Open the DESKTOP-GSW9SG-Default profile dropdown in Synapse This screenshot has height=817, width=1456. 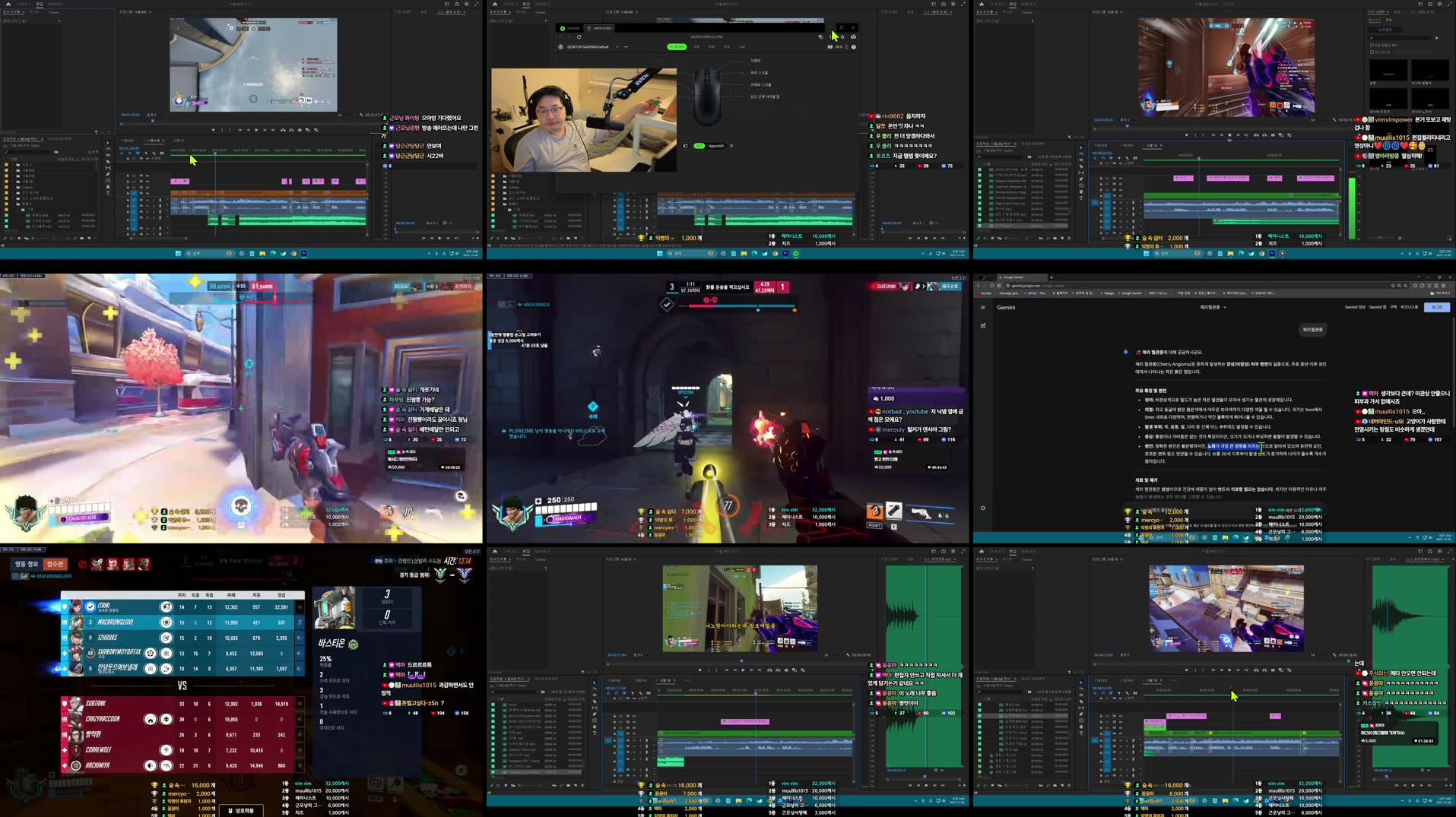[x=617, y=46]
